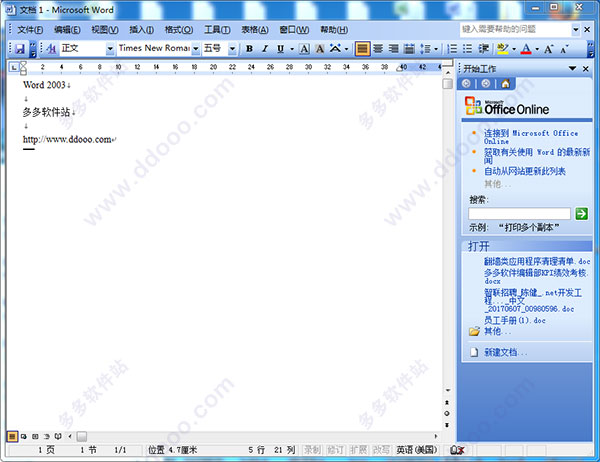The height and width of the screenshot is (462, 600).
Task: Click the task pane Forward arrow icon
Action: coord(486,83)
